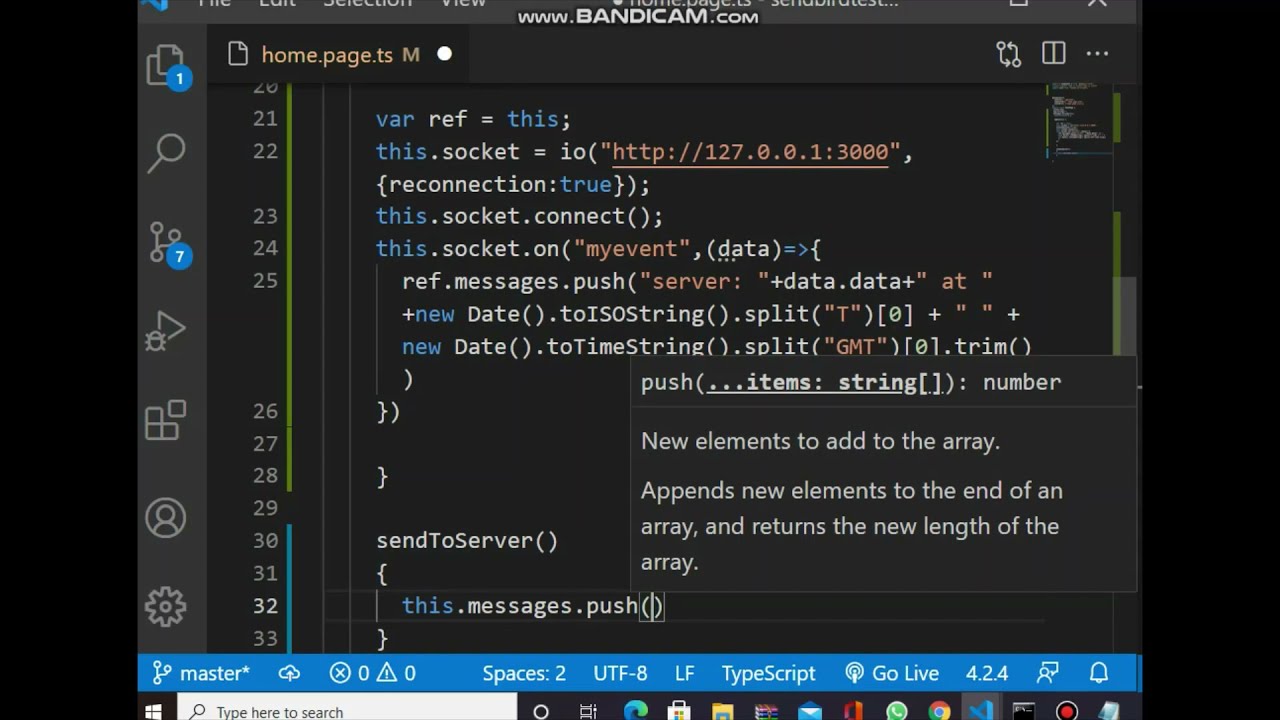Open command prompt terminal on taskbar

click(x=1024, y=712)
